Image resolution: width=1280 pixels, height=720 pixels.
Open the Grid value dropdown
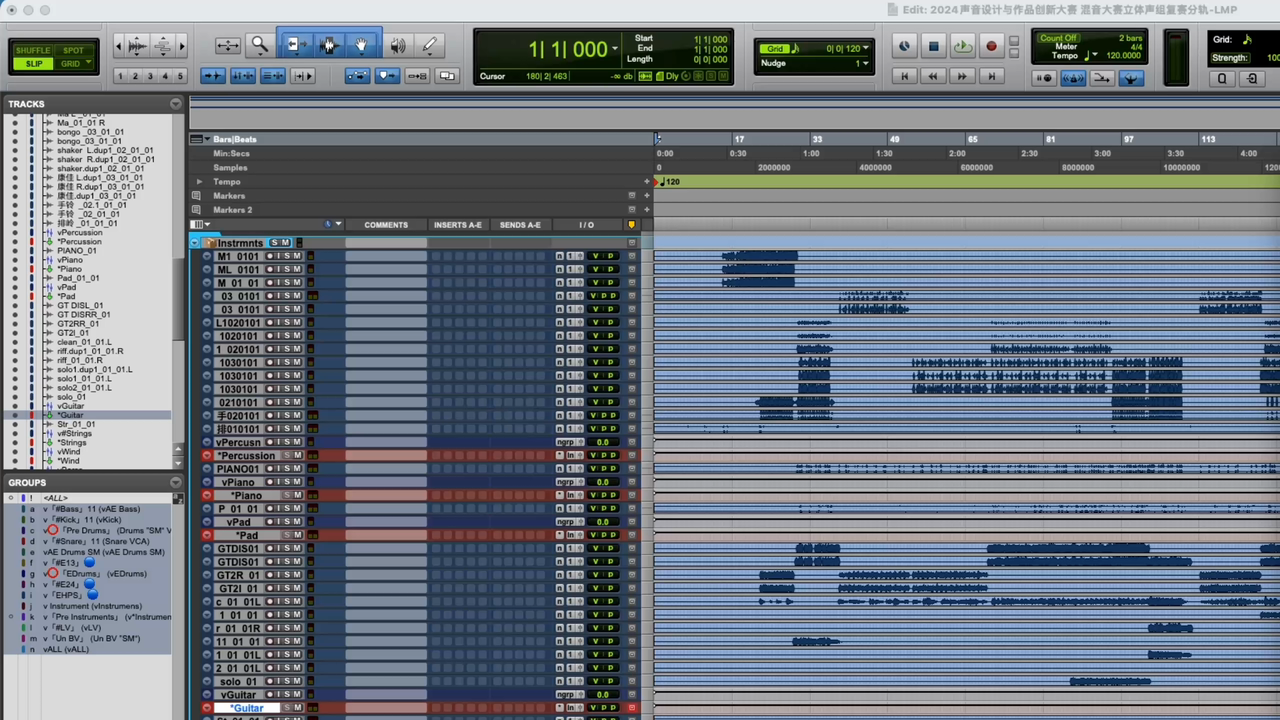click(865, 48)
